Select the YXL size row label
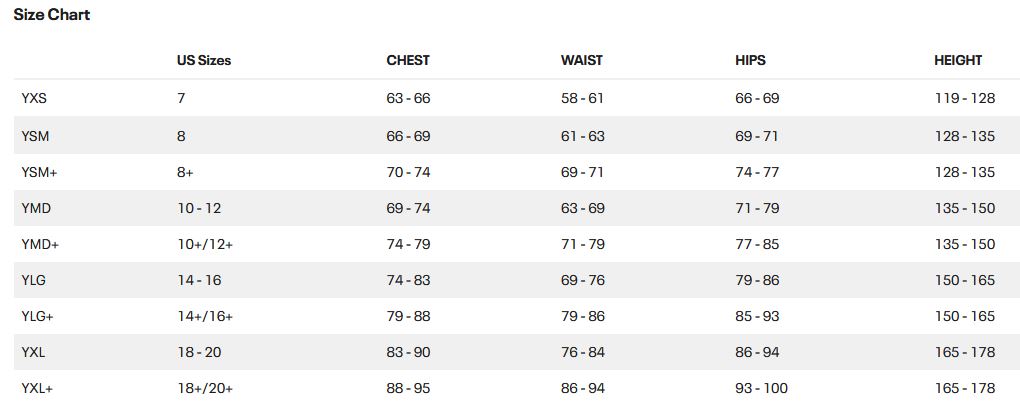The image size is (1020, 408). point(33,353)
